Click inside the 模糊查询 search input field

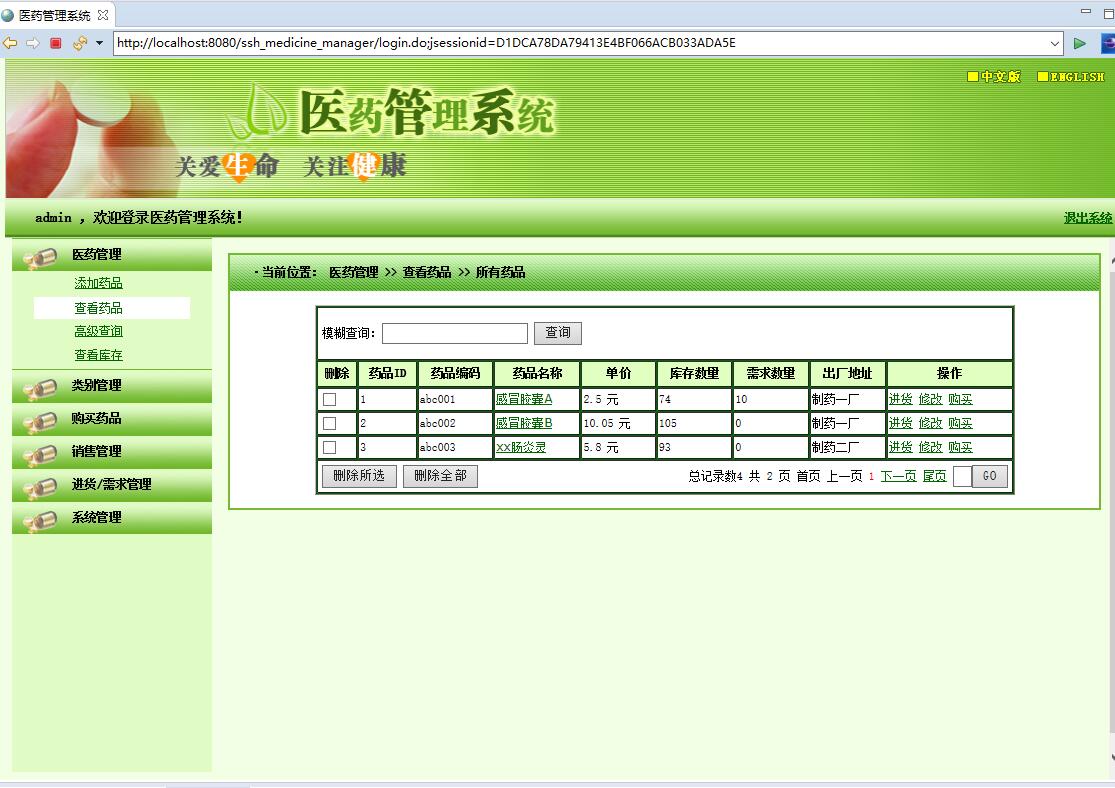click(x=455, y=332)
